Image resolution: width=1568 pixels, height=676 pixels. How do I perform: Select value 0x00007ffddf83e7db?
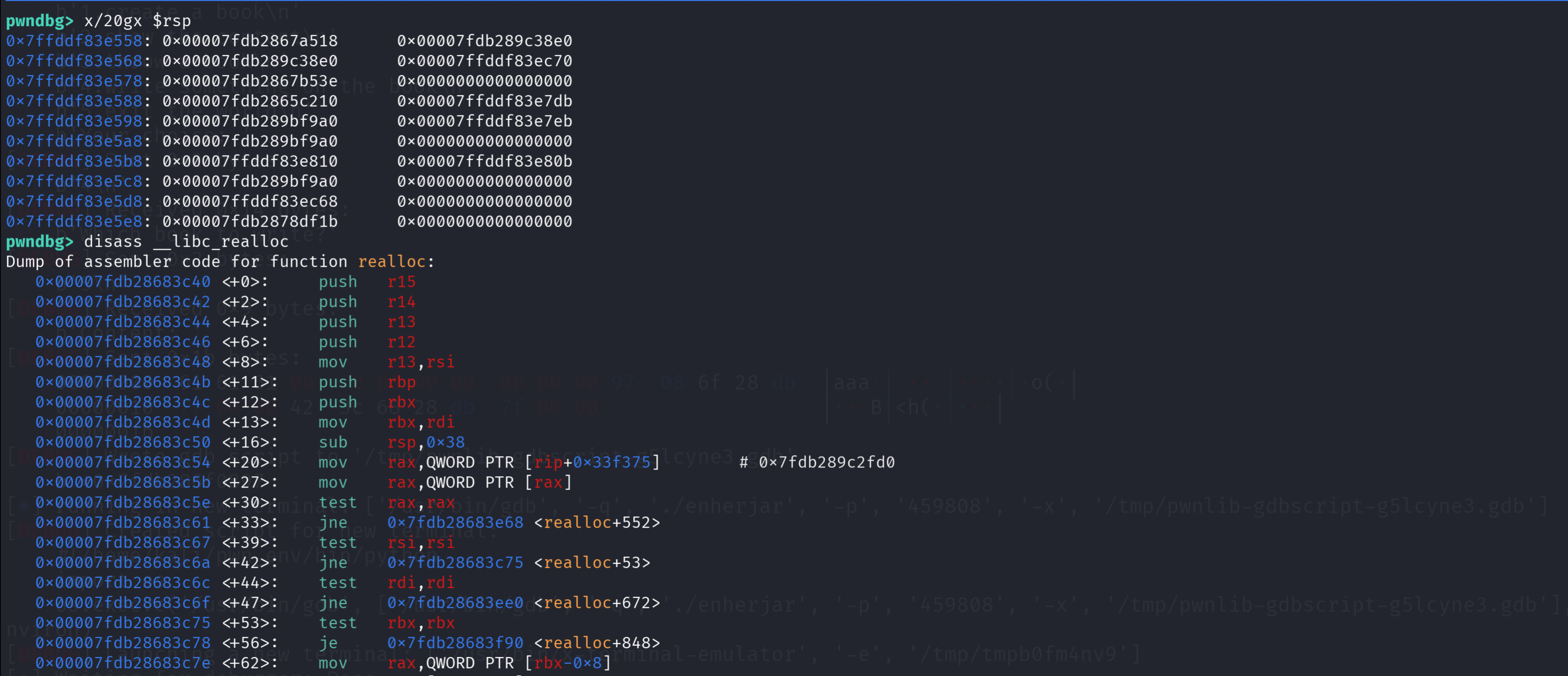click(485, 101)
